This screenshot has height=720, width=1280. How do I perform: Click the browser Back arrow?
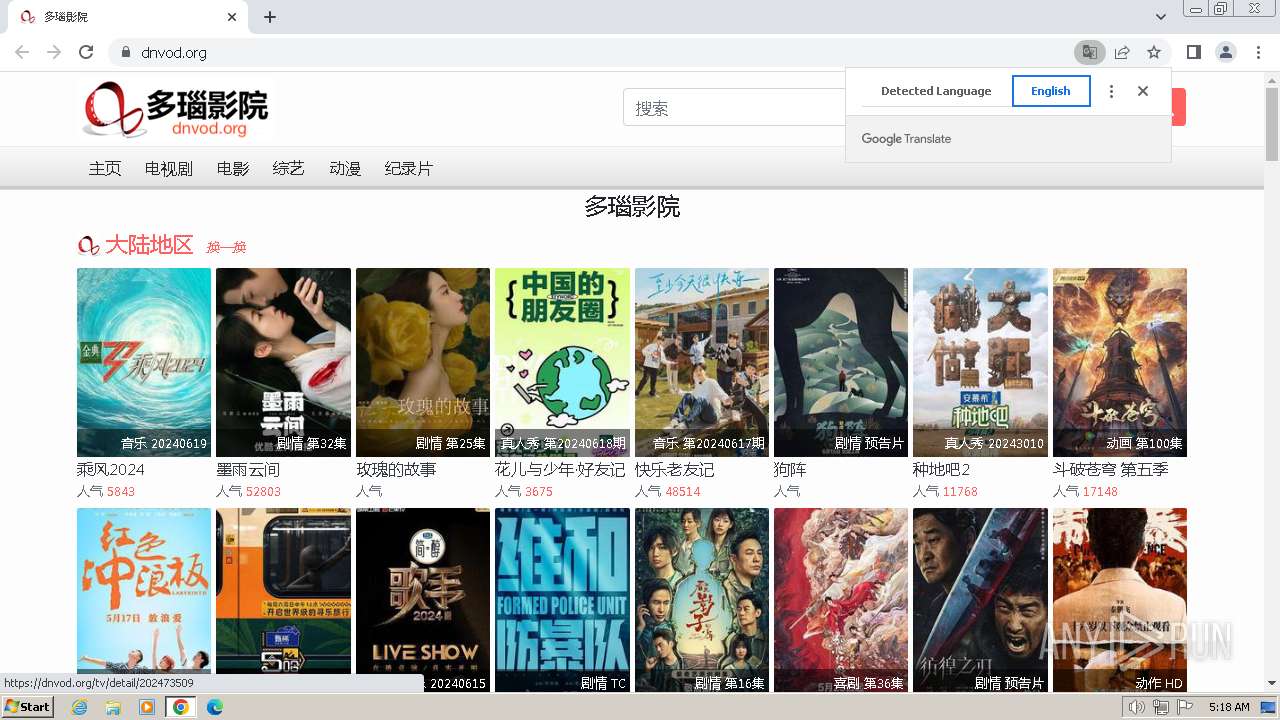coord(22,52)
